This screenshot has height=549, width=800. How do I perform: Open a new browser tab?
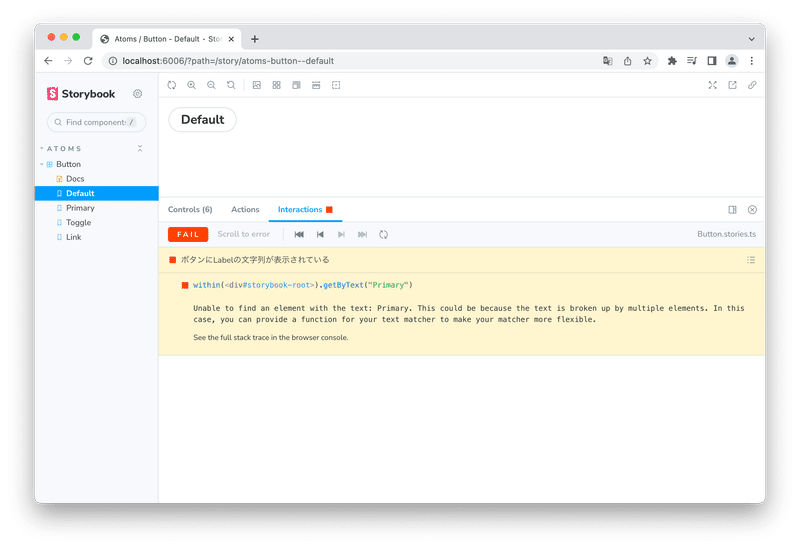[x=255, y=39]
